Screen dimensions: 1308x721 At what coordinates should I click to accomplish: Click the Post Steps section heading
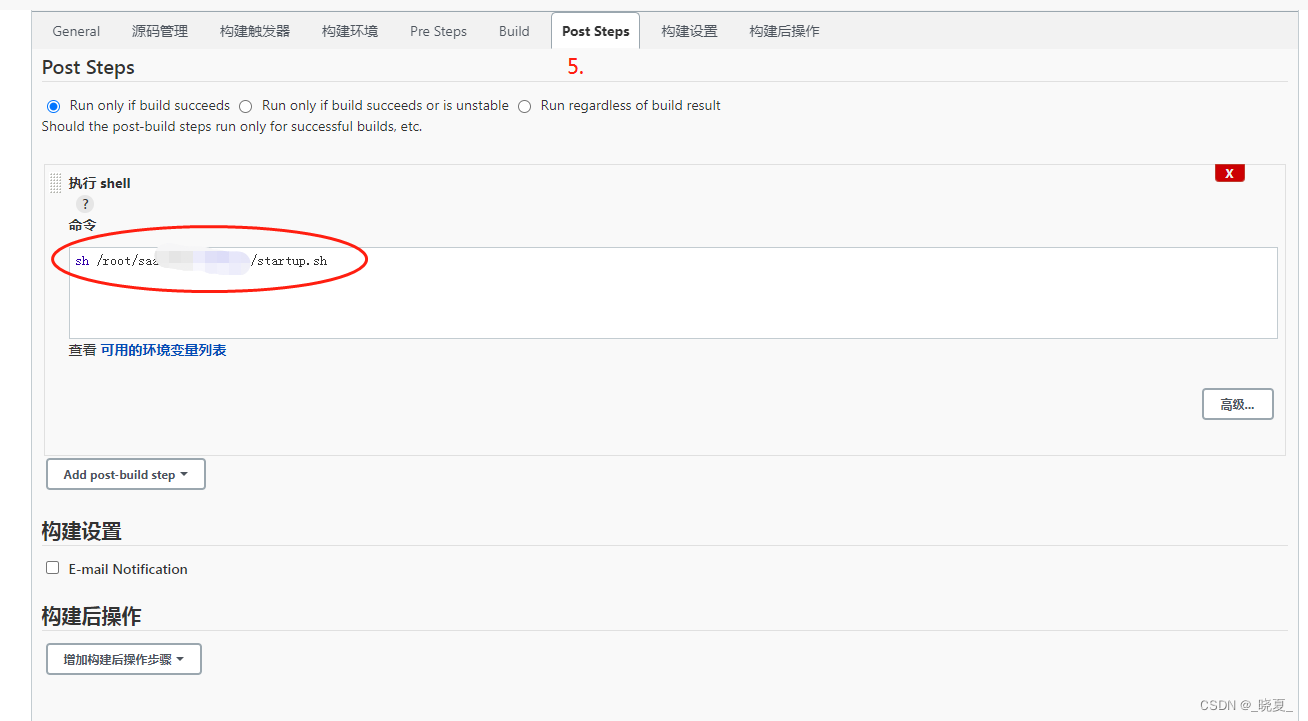[88, 67]
